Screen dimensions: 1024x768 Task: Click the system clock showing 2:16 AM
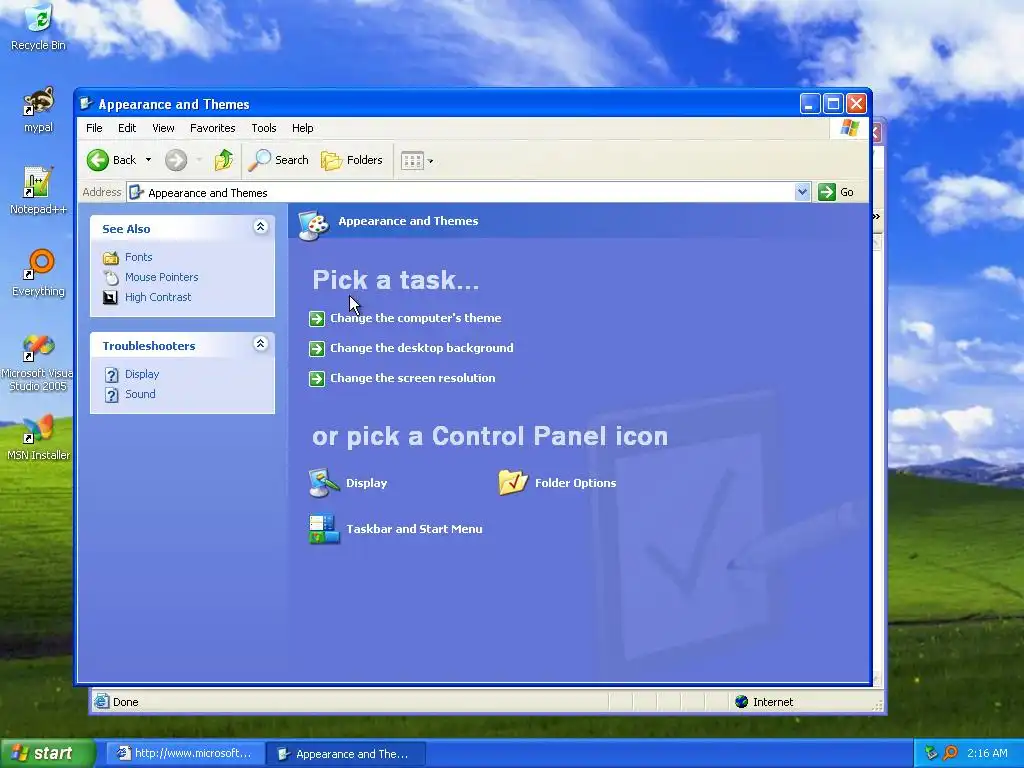coord(987,754)
